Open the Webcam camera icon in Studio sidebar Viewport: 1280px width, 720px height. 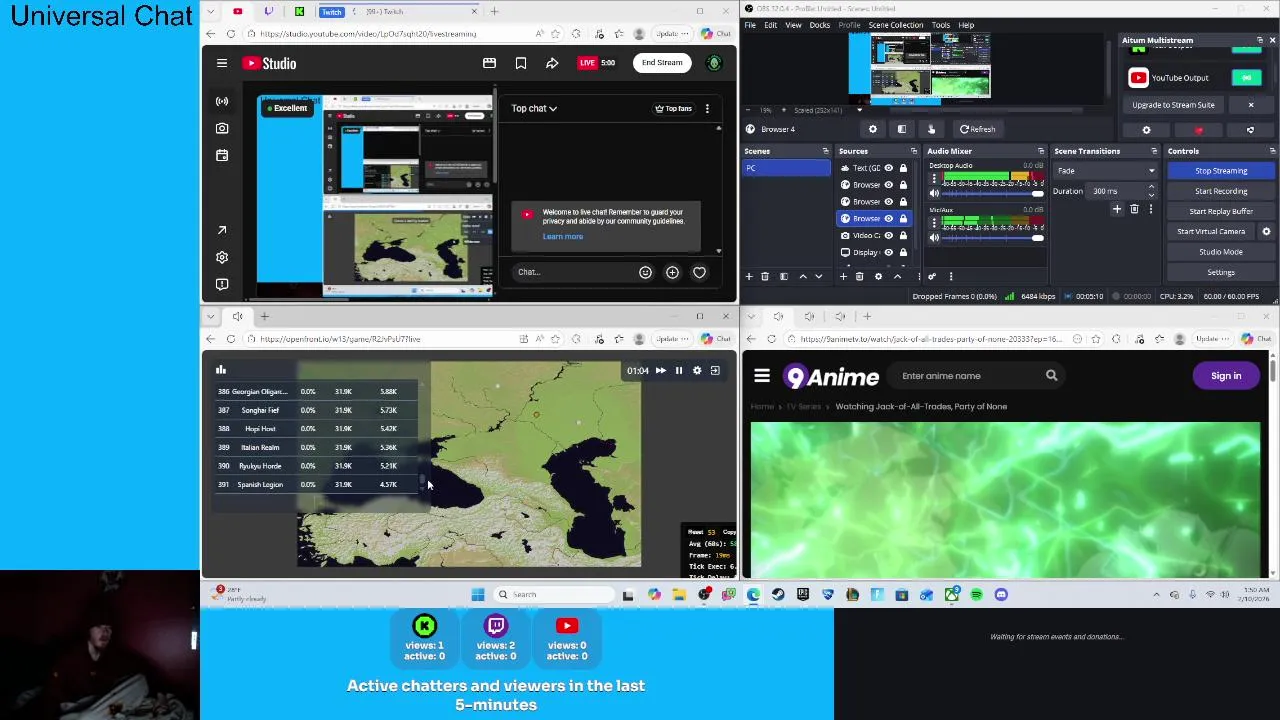point(222,128)
